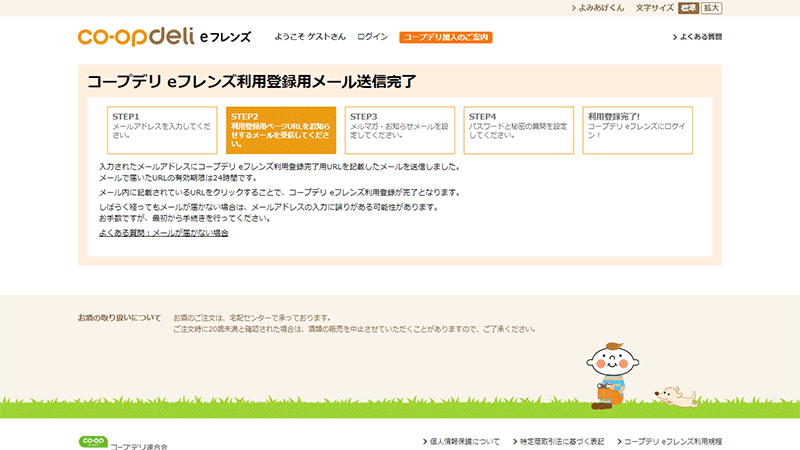Click the コープデリ連合会 footer logo

123,443
